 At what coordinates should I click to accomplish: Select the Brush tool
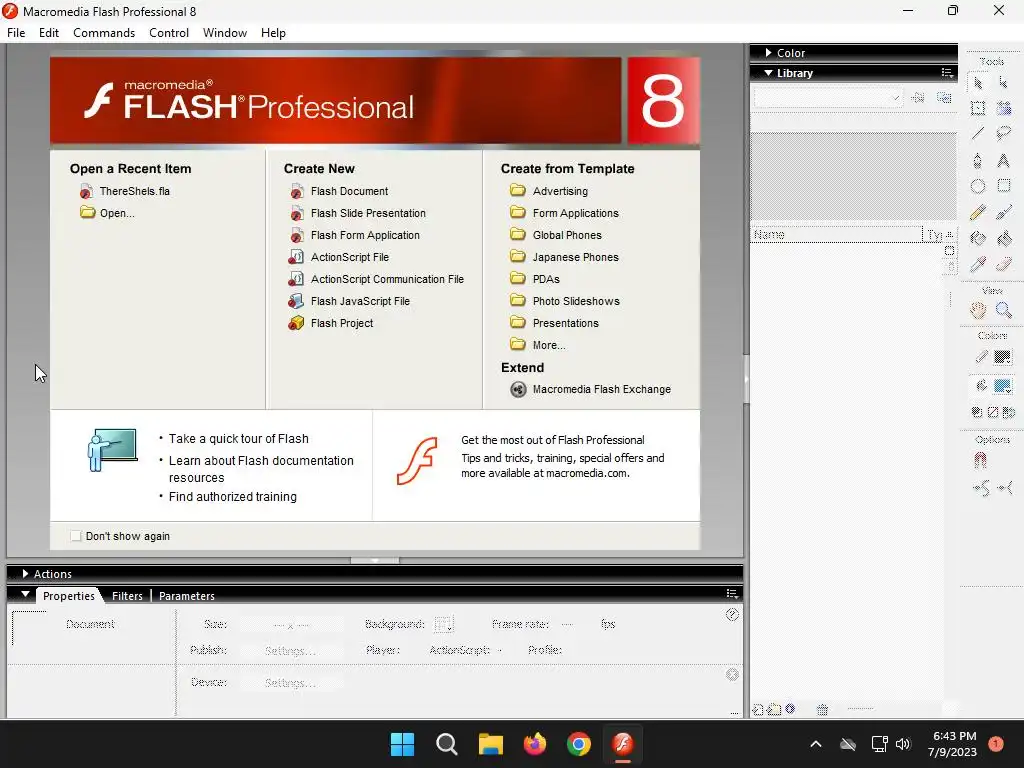pos(1004,212)
